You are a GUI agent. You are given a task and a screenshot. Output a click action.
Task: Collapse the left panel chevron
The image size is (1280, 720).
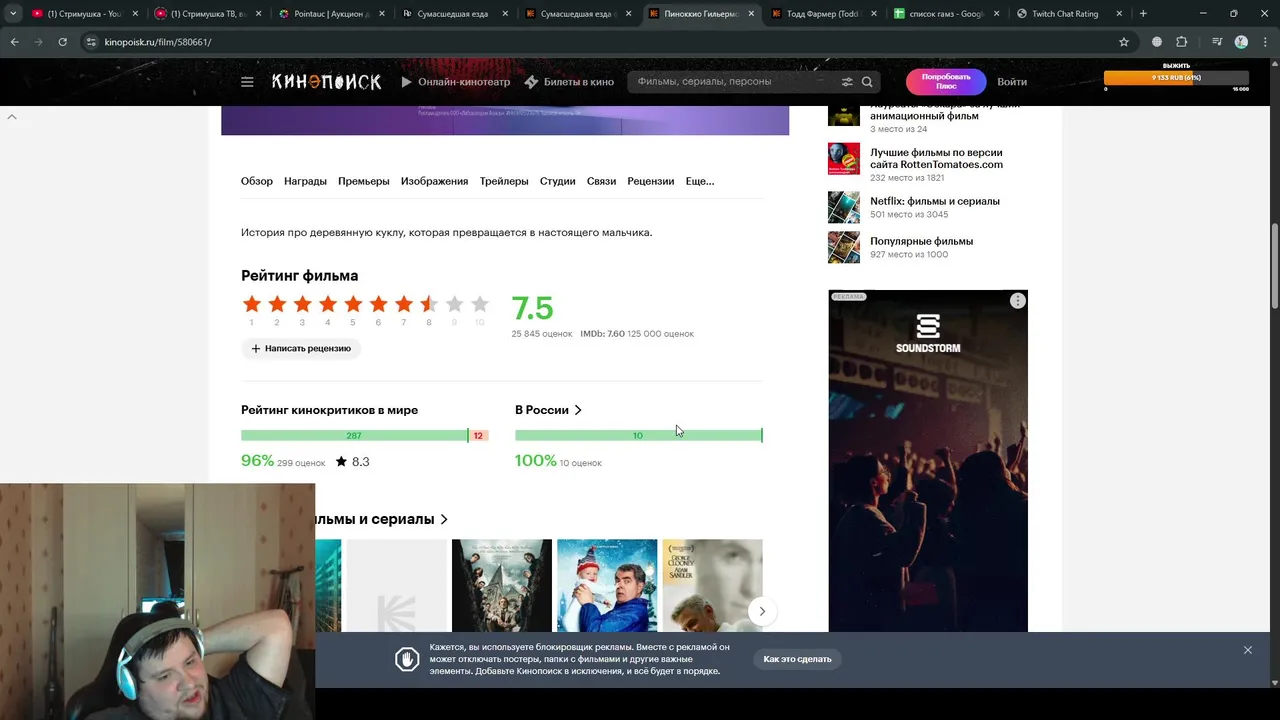[12, 117]
